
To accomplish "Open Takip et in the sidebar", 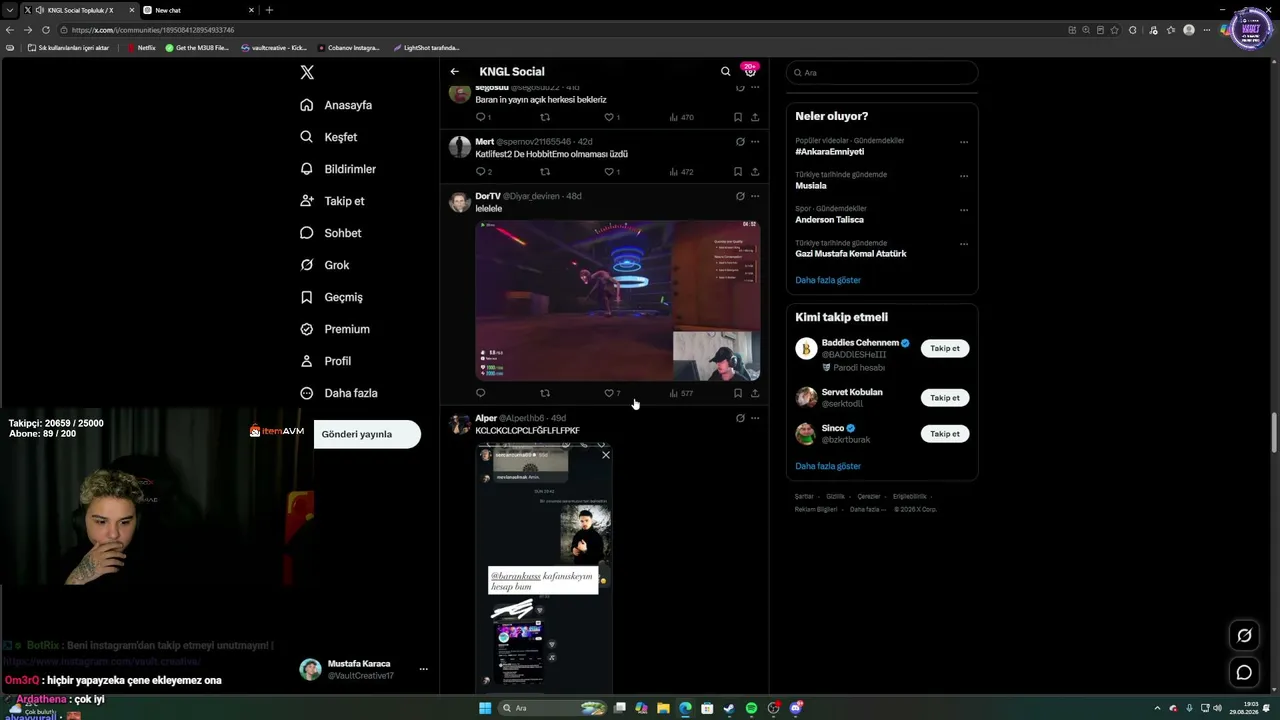I will pos(332,201).
